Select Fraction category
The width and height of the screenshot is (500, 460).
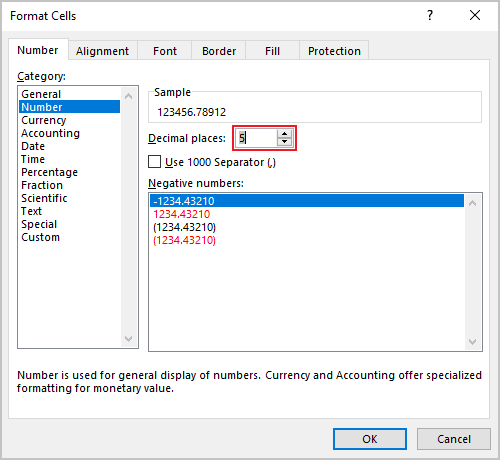pos(69,185)
